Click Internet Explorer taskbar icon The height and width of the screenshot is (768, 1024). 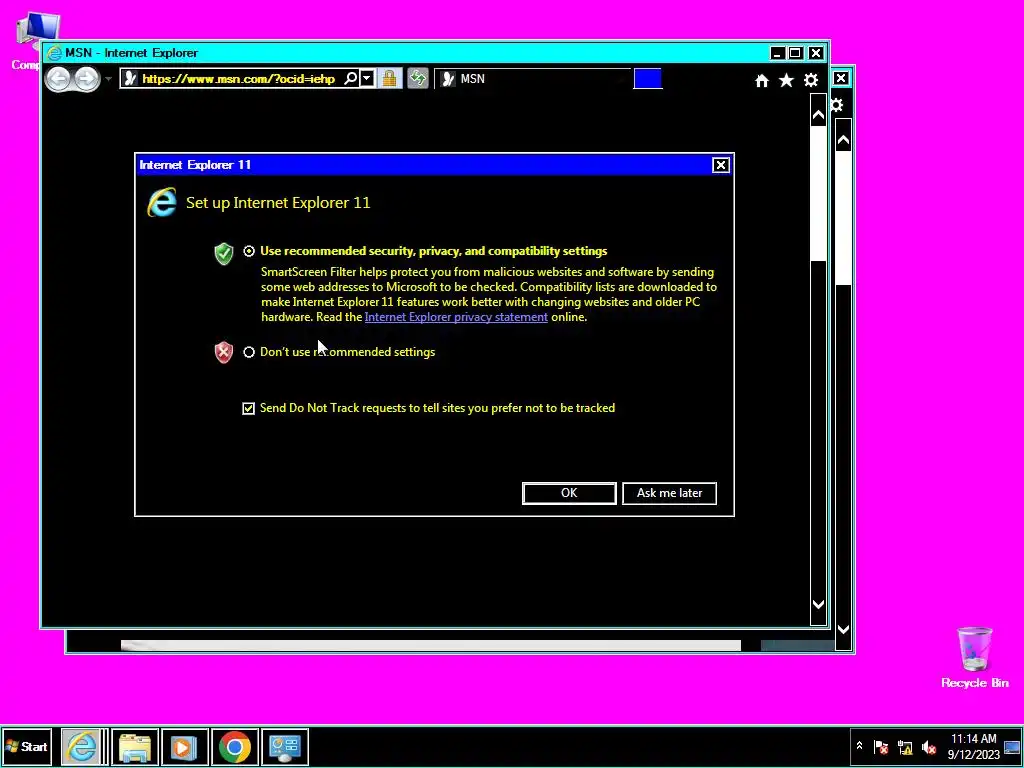83,746
